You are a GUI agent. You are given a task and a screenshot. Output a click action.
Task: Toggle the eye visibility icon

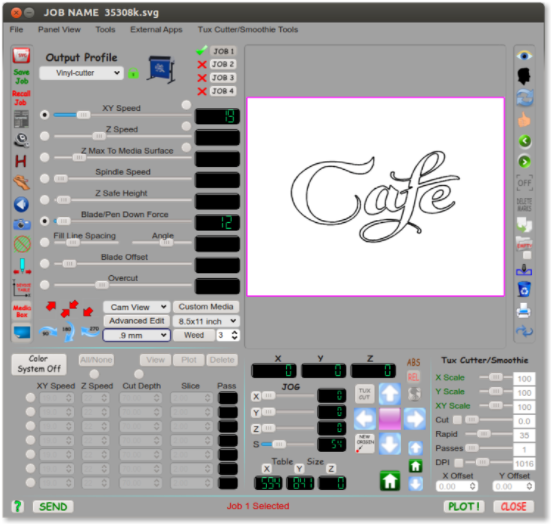524,56
